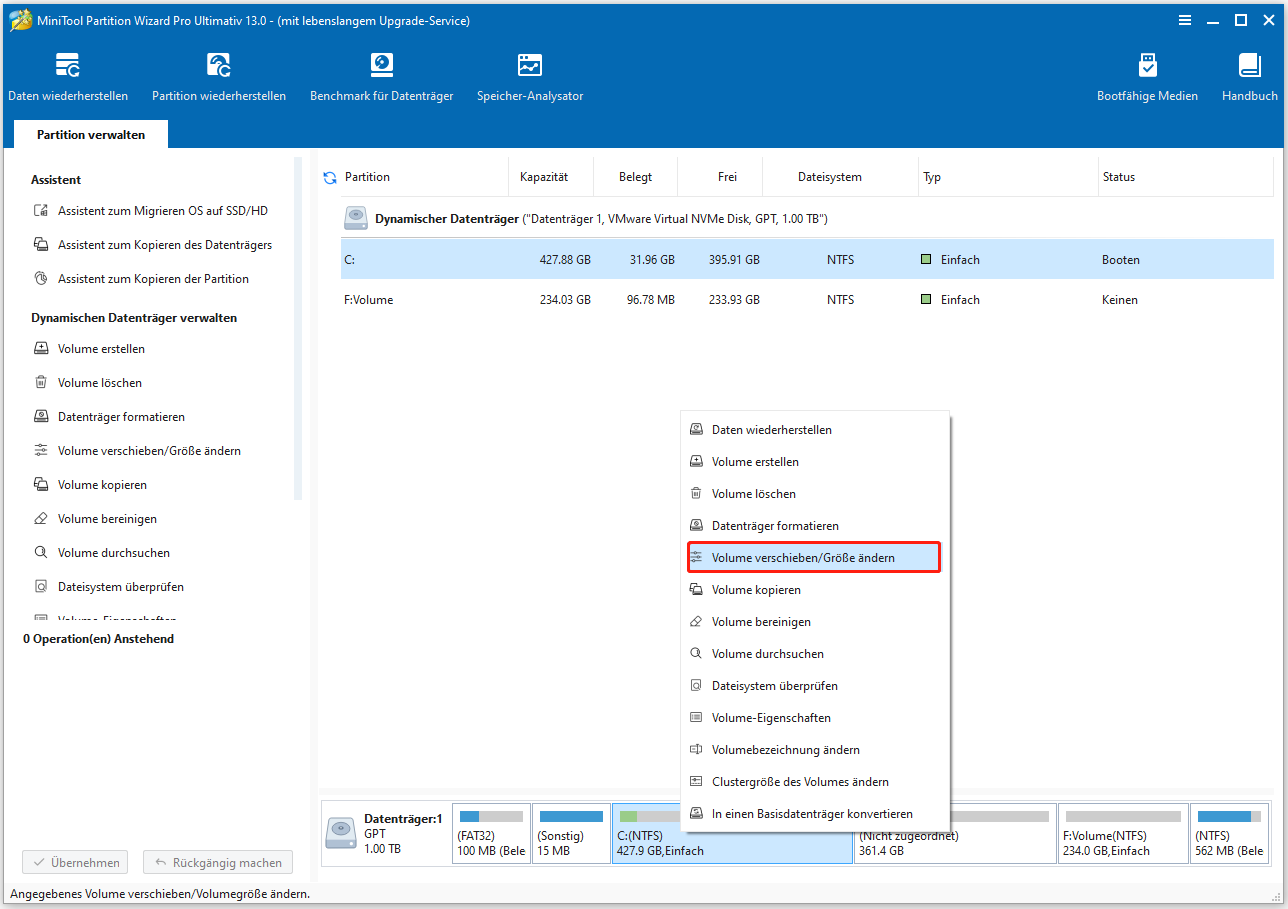This screenshot has width=1288, height=909.
Task: Refresh the partition list
Action: 330,177
